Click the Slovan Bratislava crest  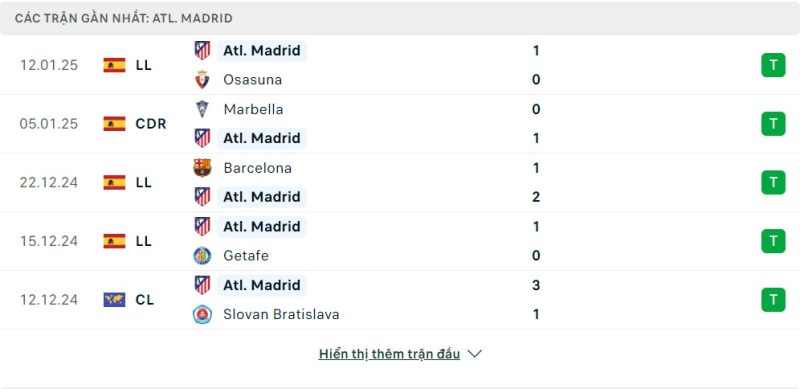pyautogui.click(x=202, y=314)
